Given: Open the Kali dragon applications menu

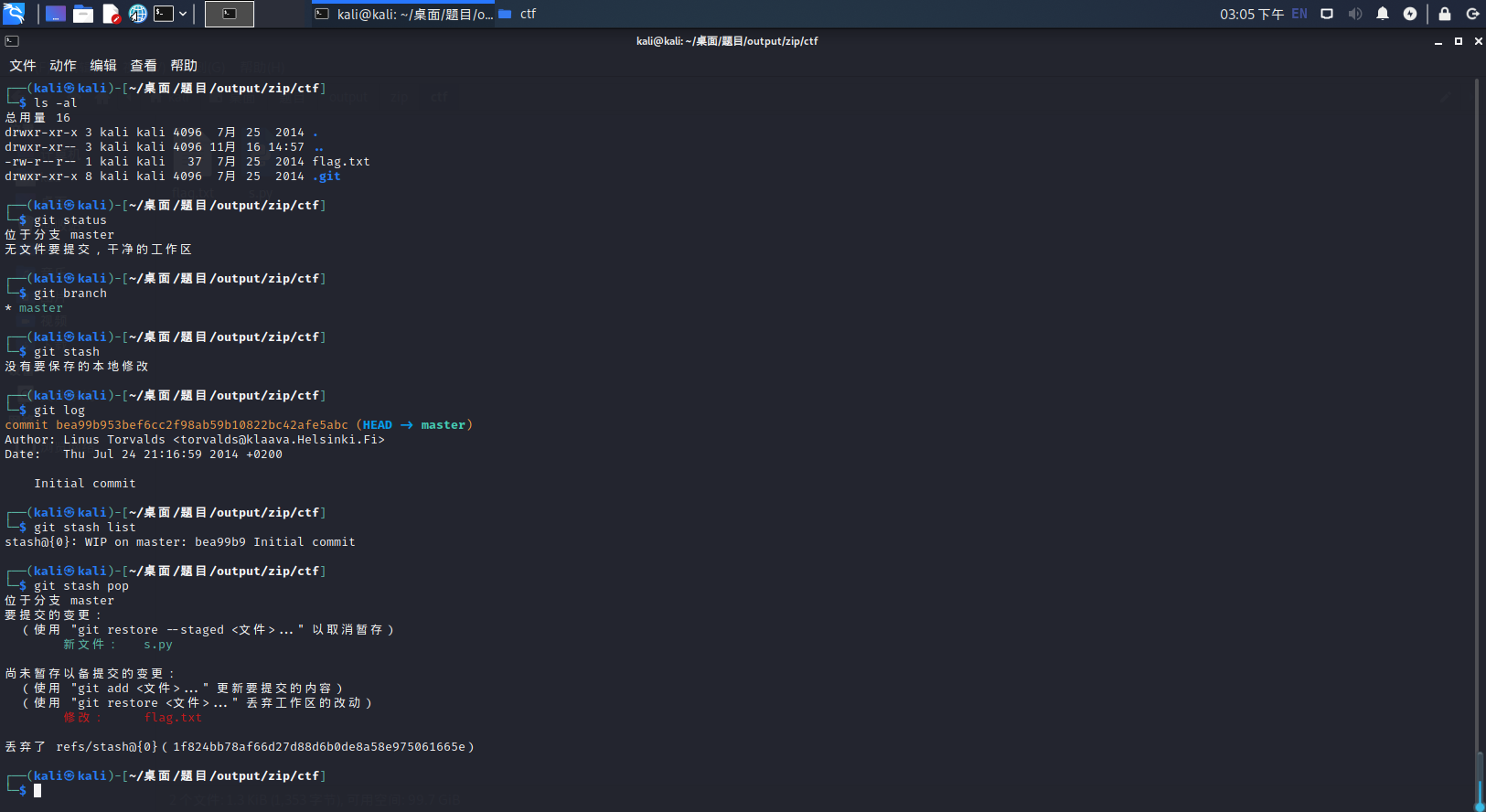Looking at the screenshot, I should pyautogui.click(x=14, y=14).
